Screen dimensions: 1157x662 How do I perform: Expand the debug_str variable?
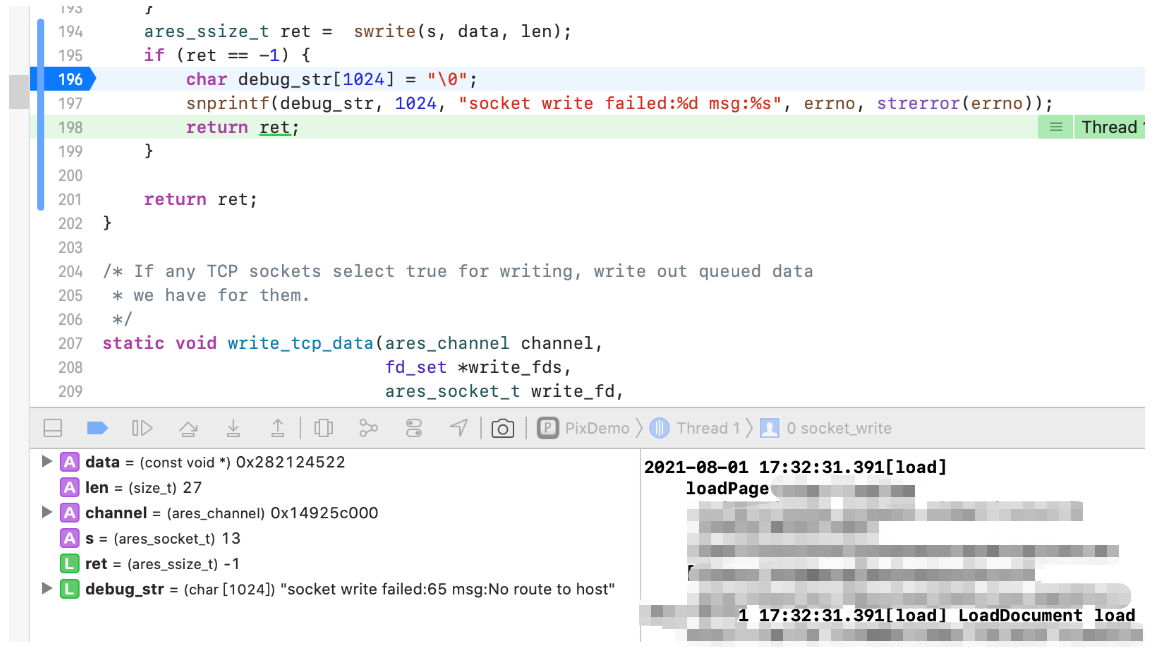click(x=45, y=589)
